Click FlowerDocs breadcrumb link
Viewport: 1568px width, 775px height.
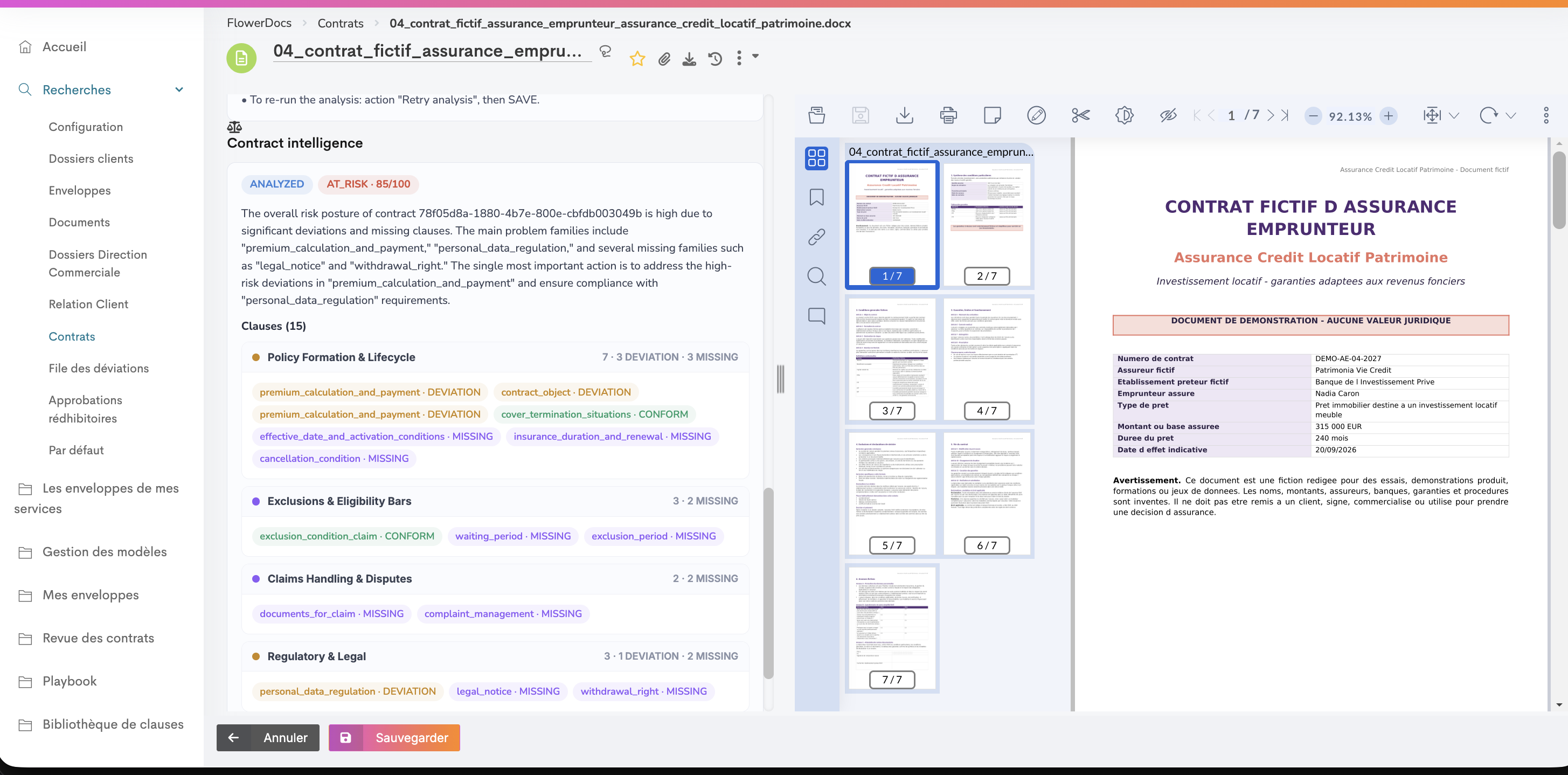click(x=259, y=23)
